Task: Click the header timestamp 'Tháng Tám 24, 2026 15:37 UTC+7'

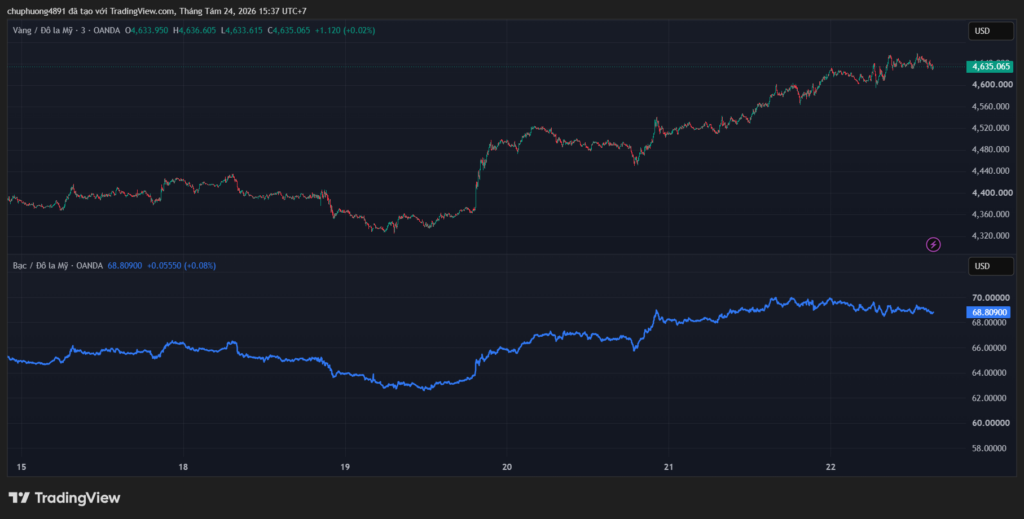Action: [x=243, y=11]
